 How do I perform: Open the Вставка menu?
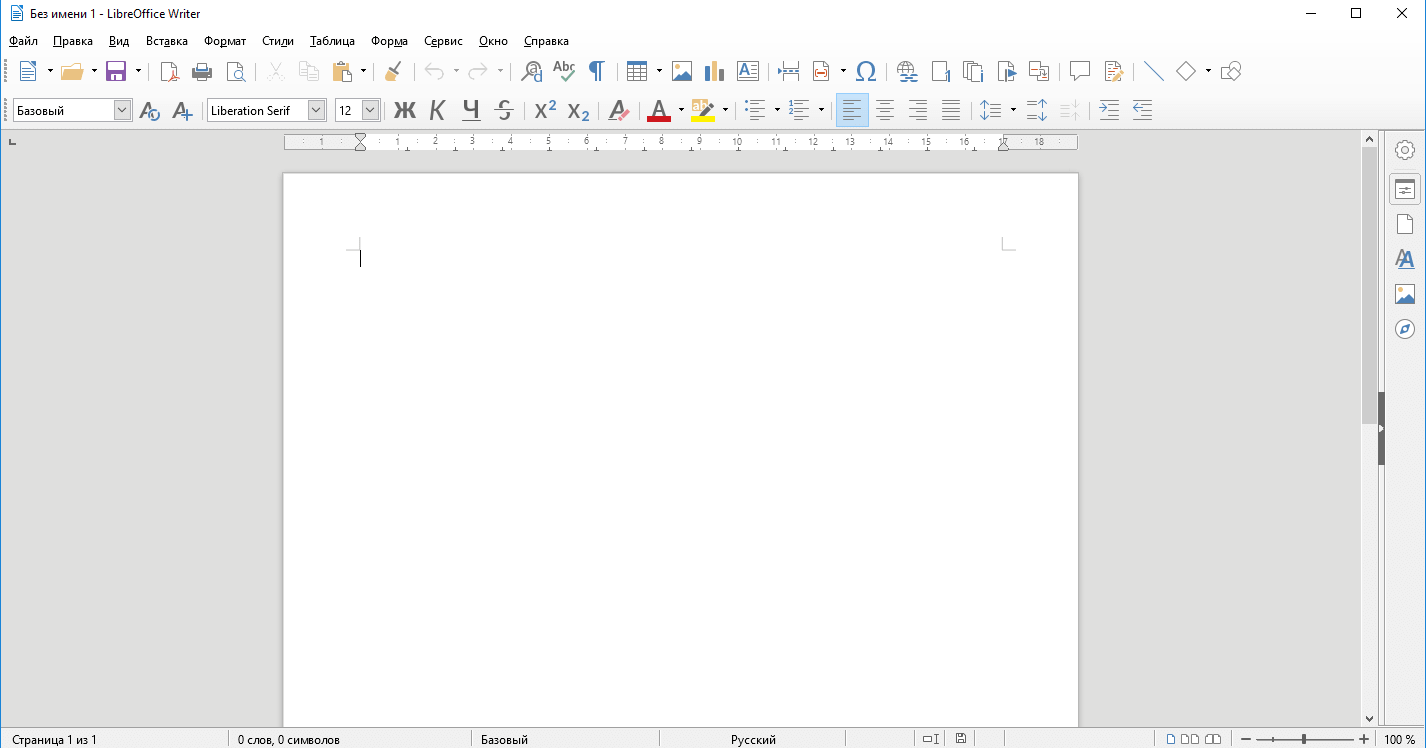166,41
